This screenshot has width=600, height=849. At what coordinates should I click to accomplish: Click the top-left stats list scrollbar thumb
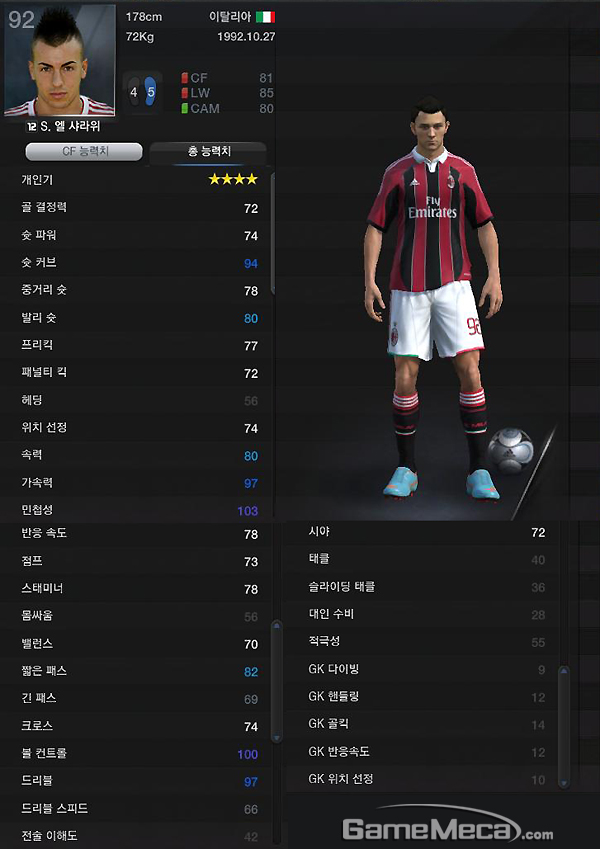(272, 234)
